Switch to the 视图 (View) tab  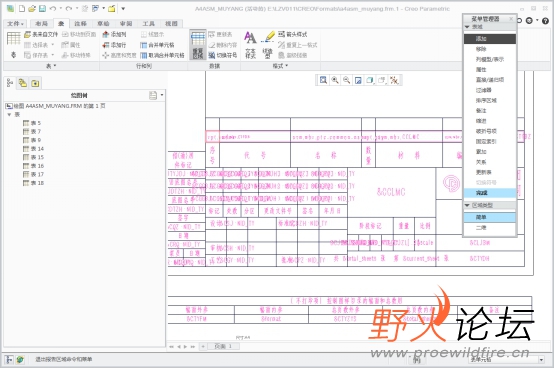tap(171, 24)
